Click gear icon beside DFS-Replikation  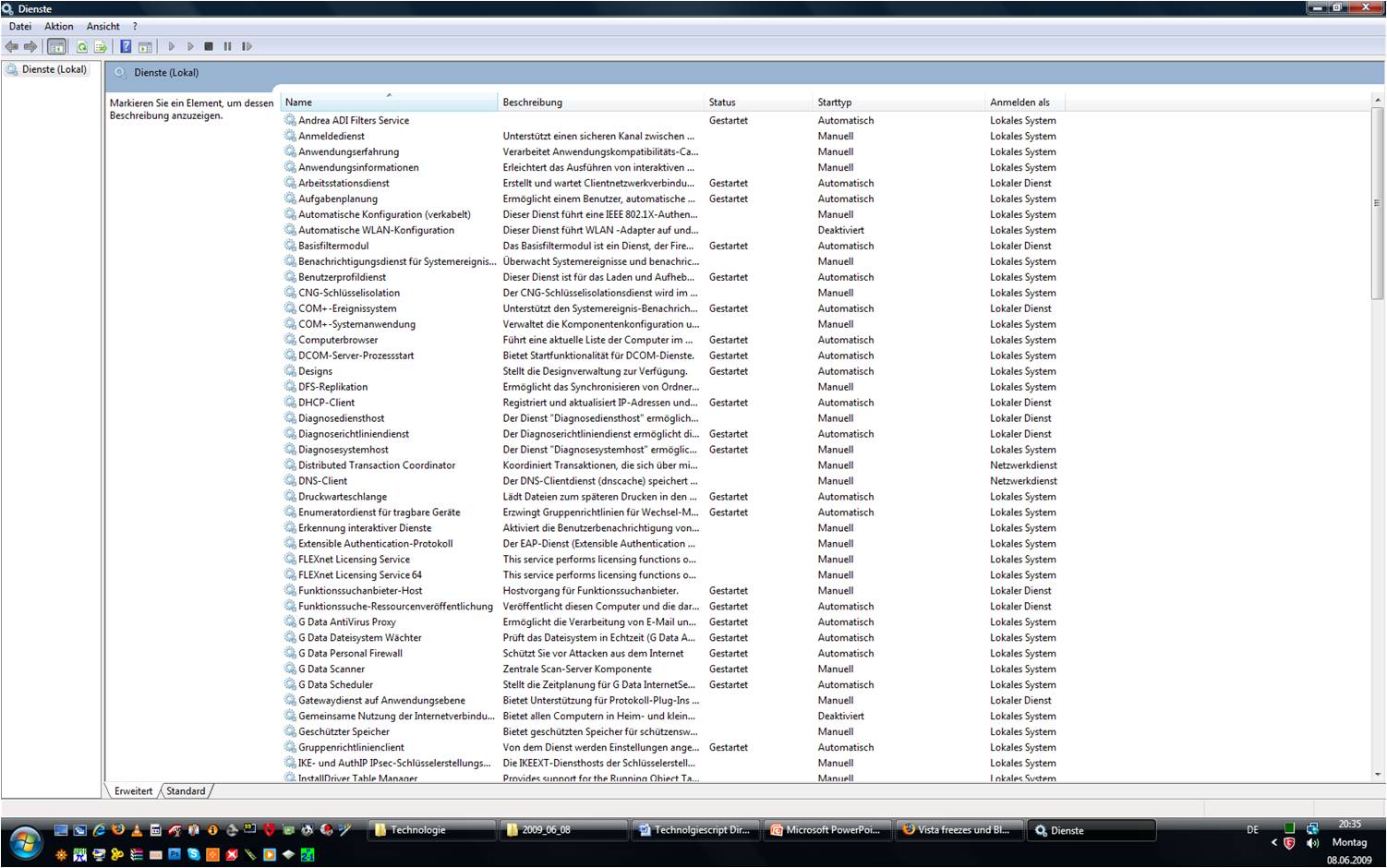coord(290,387)
